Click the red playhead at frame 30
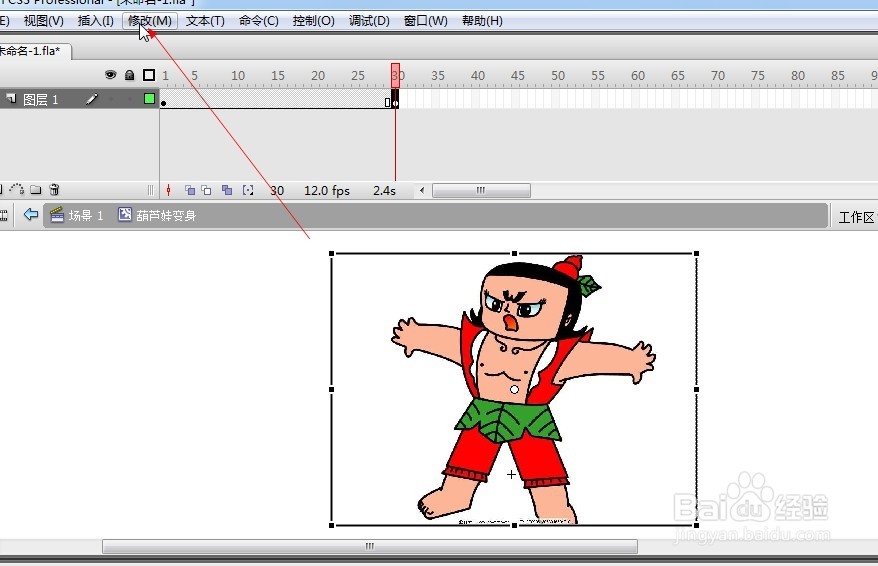Viewport: 878px width, 566px height. (x=395, y=75)
